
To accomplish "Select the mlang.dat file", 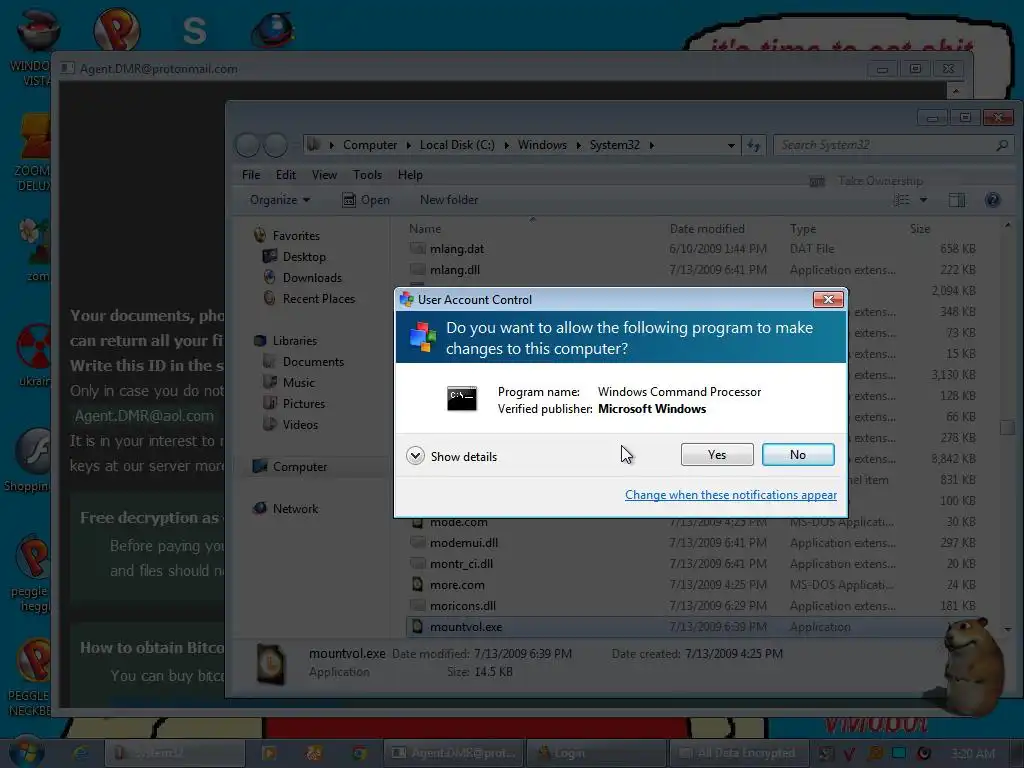I will [457, 249].
